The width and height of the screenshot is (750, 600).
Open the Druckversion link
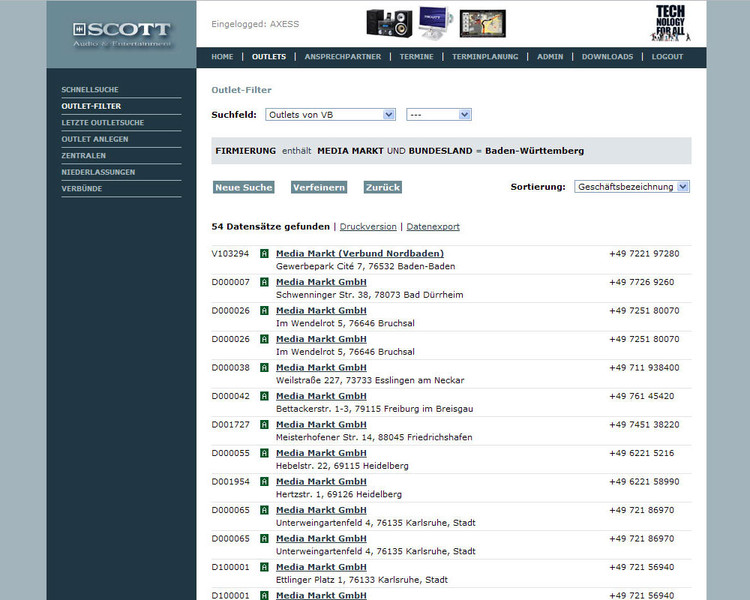368,227
